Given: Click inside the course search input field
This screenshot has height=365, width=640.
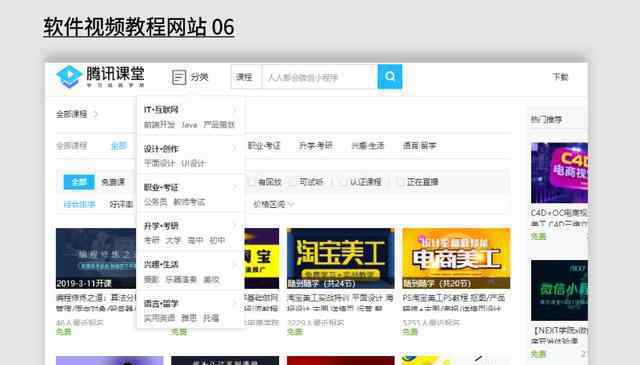Looking at the screenshot, I should click(x=320, y=77).
